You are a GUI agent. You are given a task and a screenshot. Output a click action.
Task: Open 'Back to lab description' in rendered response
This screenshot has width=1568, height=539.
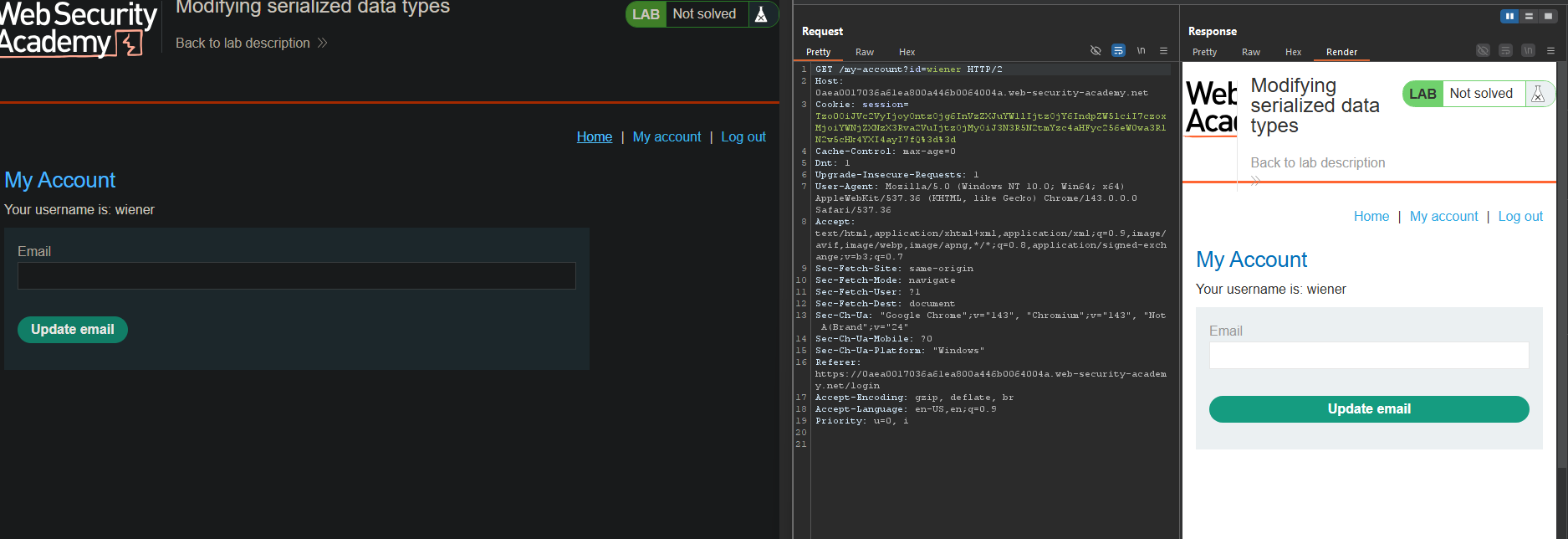click(x=1318, y=162)
